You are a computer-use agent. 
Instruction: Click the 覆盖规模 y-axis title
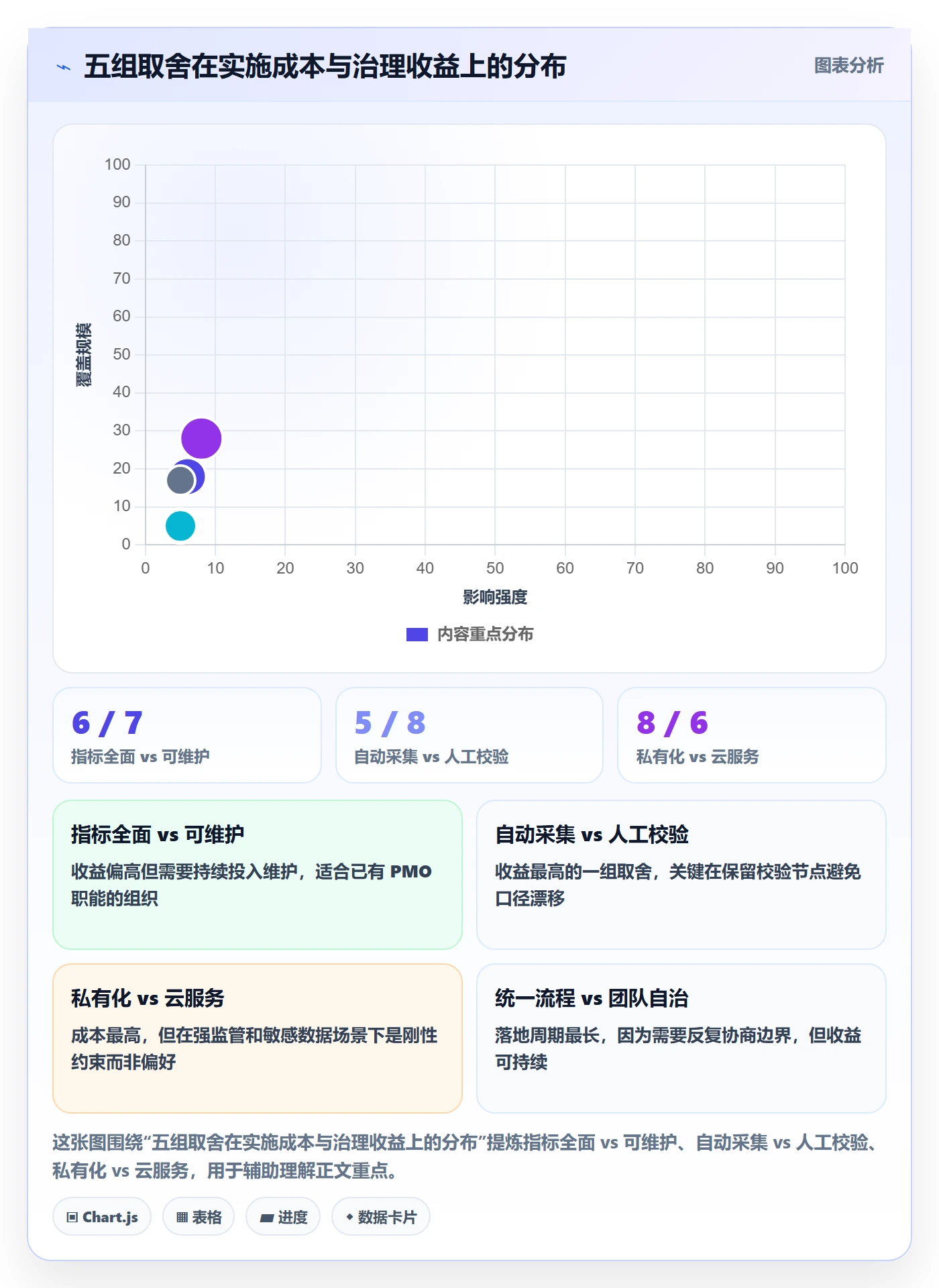[x=83, y=354]
